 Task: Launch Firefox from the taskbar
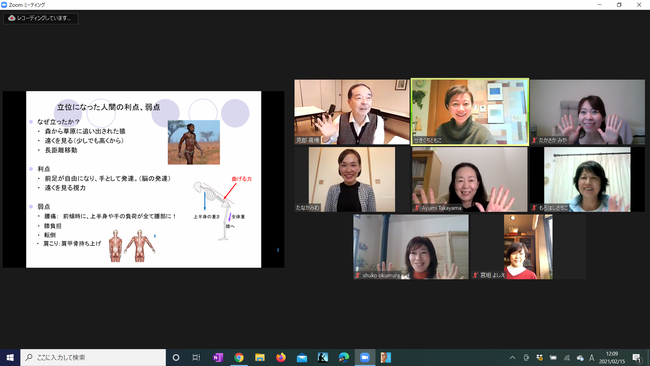tap(281, 357)
